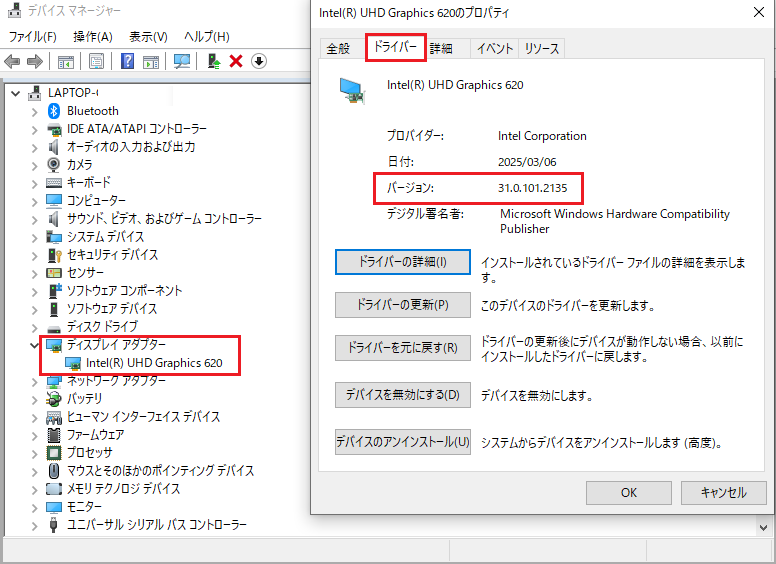Close the properties dialog with X

pos(759,12)
